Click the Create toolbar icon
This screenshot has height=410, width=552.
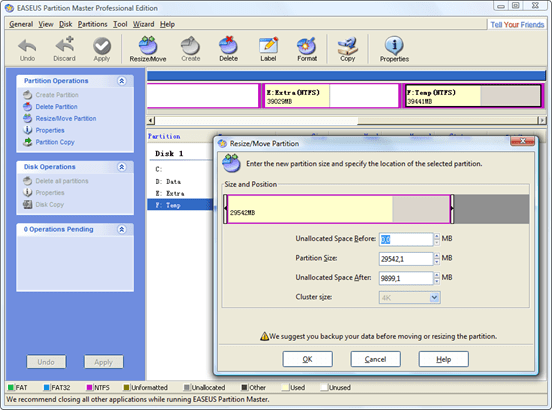click(x=190, y=46)
